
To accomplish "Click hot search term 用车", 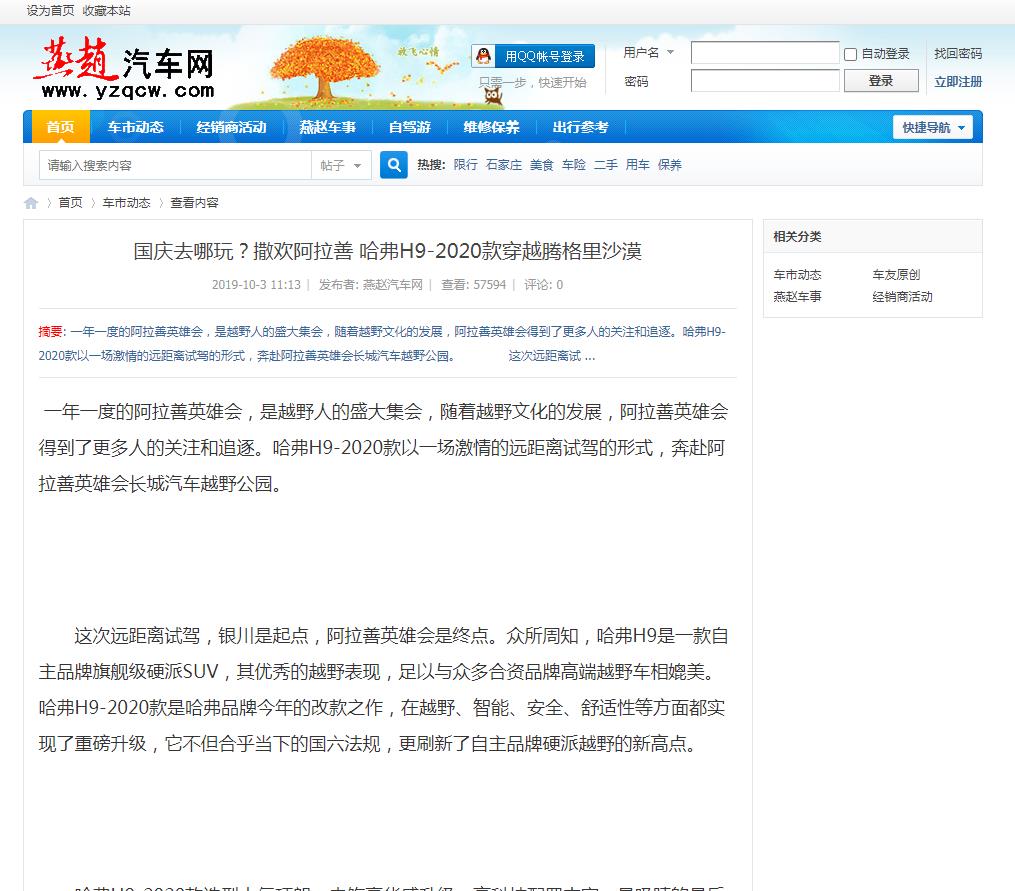I will (638, 165).
